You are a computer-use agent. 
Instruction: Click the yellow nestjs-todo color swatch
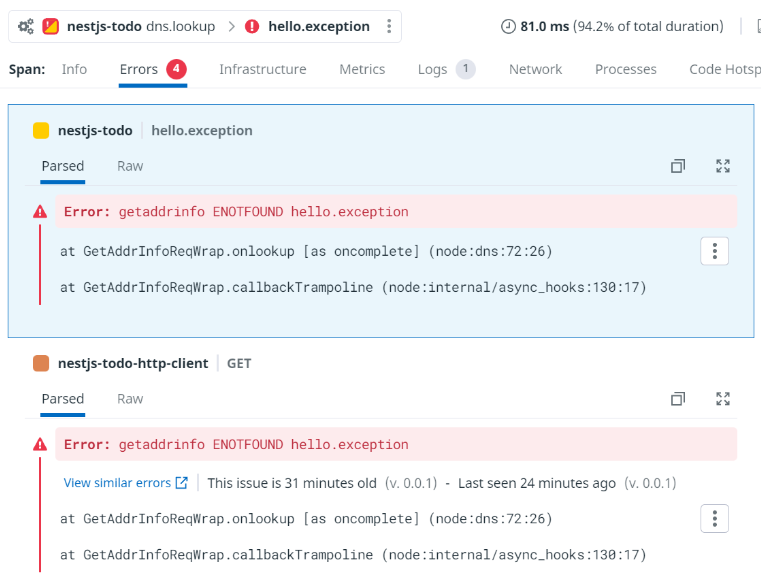coord(41,131)
